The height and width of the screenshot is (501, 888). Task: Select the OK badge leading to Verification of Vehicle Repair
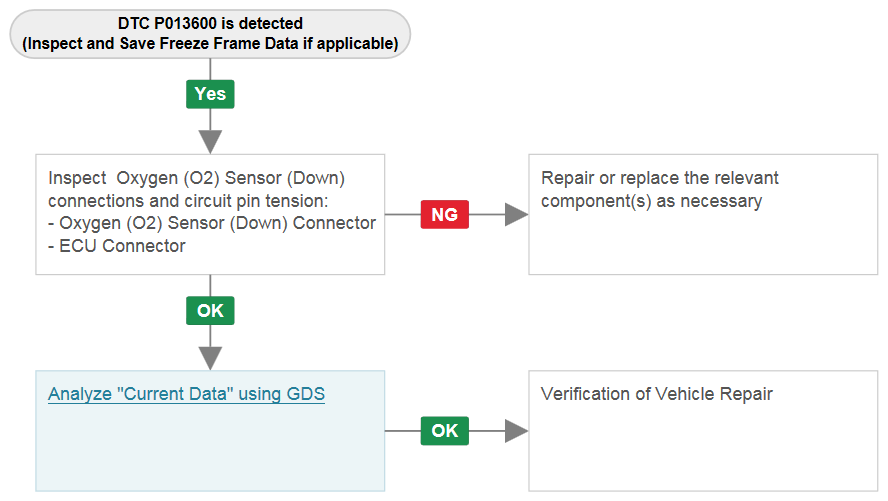[445, 431]
